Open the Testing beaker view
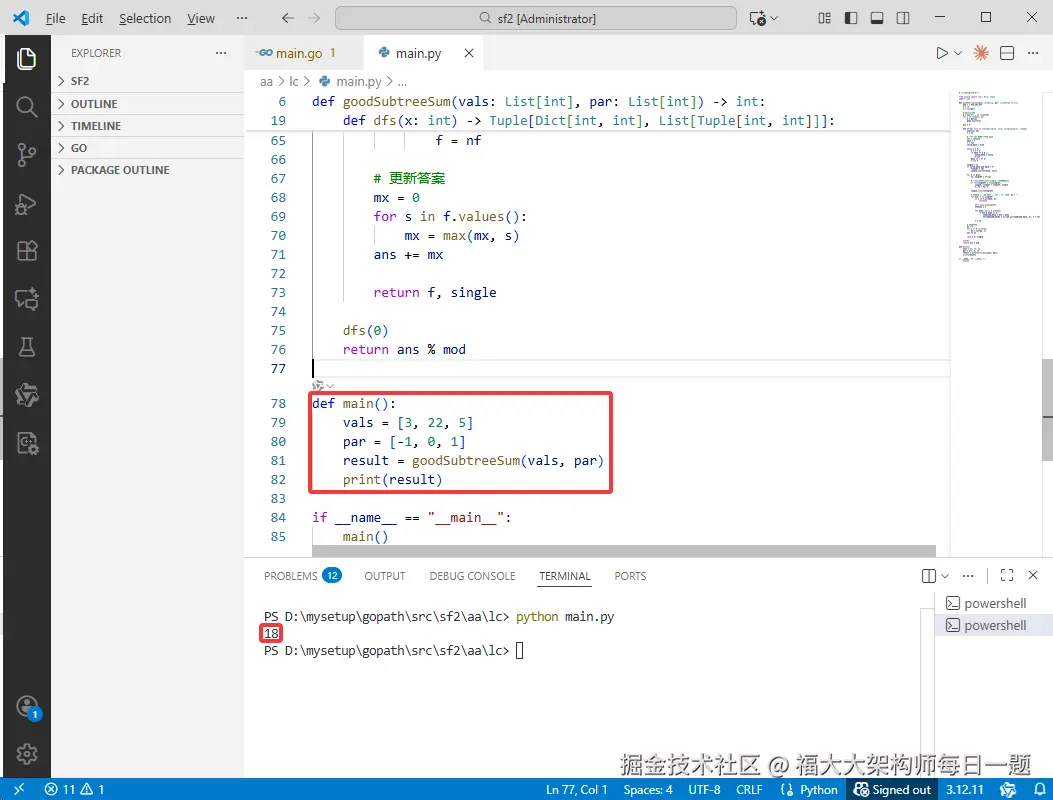The height and width of the screenshot is (800, 1053). [x=26, y=347]
